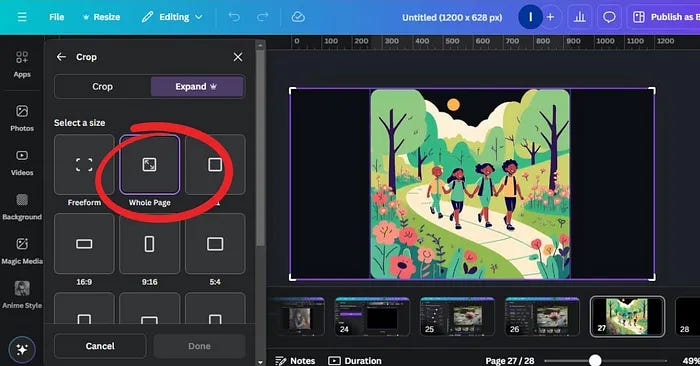Select the Freeform size option
Screen dimensions: 700x366
84,165
